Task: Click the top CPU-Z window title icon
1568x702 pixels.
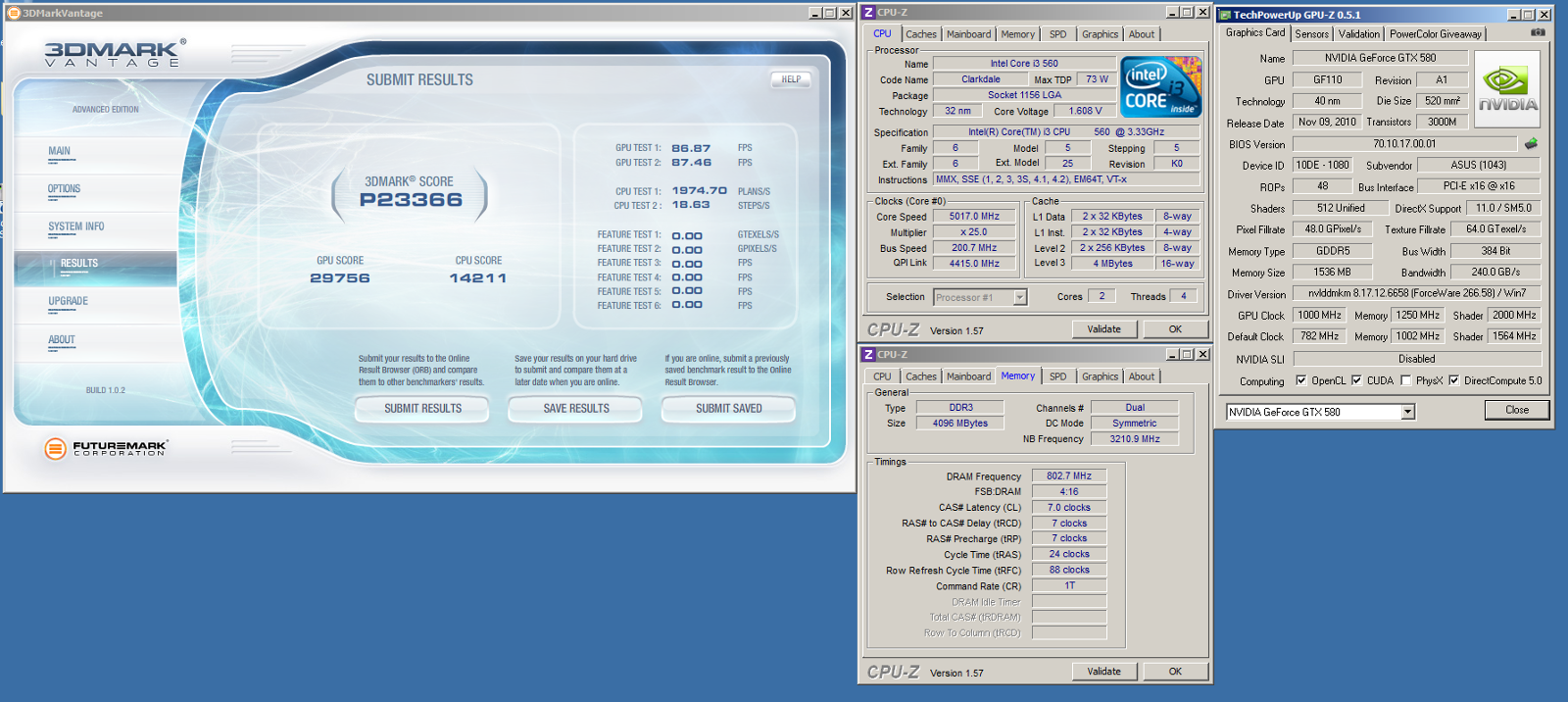Action: (868, 12)
